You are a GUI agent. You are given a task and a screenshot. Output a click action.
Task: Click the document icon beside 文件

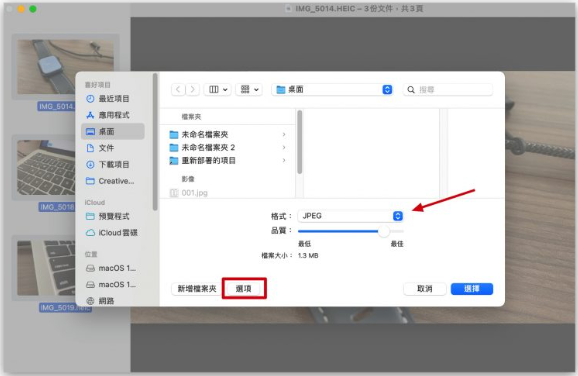90,148
